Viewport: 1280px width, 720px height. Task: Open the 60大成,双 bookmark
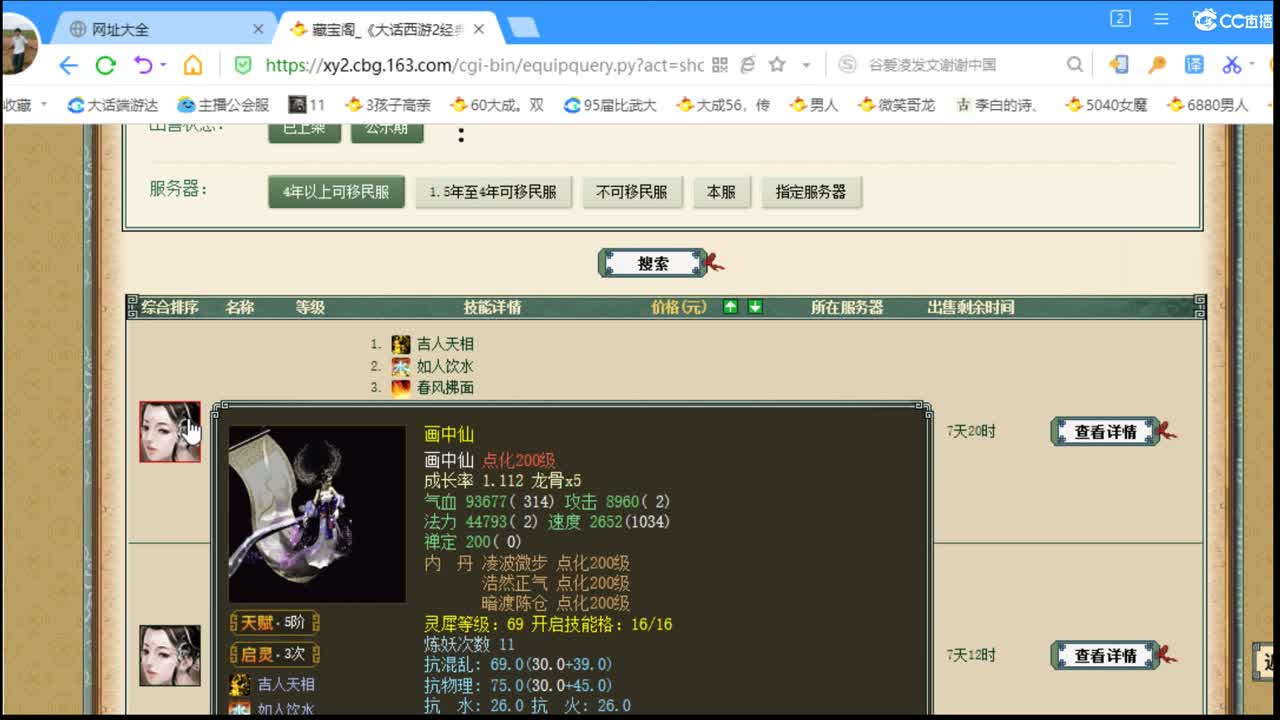click(x=497, y=104)
